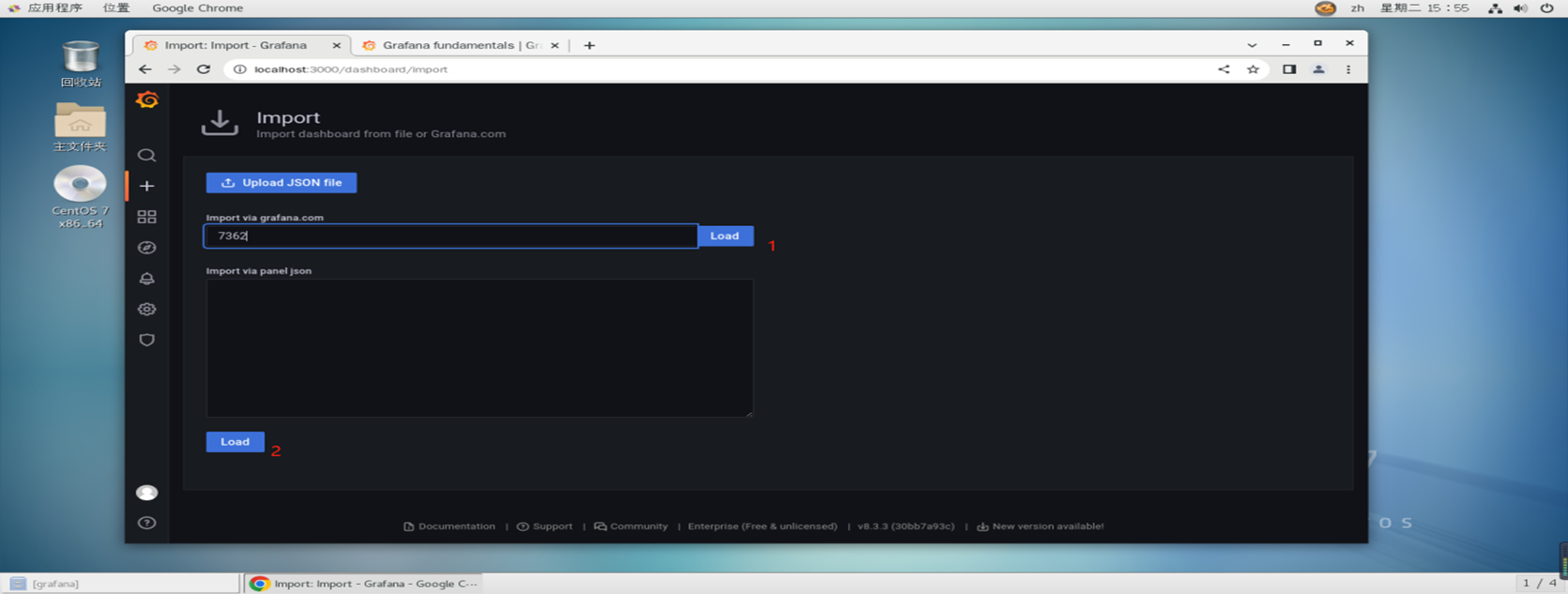This screenshot has width=1568, height=594.
Task: Select the CentOS 7 x86_64 disc icon
Action: pos(80,198)
